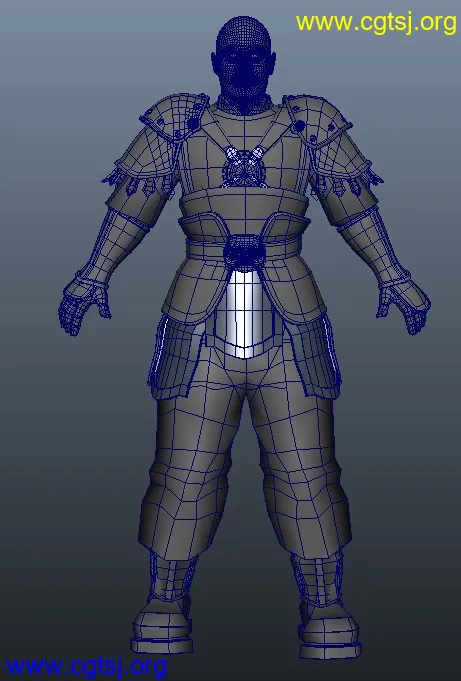Select the neck collar mesh below head

click(244, 105)
